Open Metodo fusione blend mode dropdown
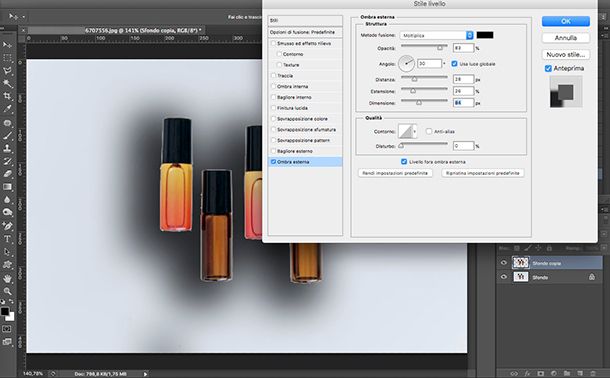The image size is (610, 378). click(436, 35)
